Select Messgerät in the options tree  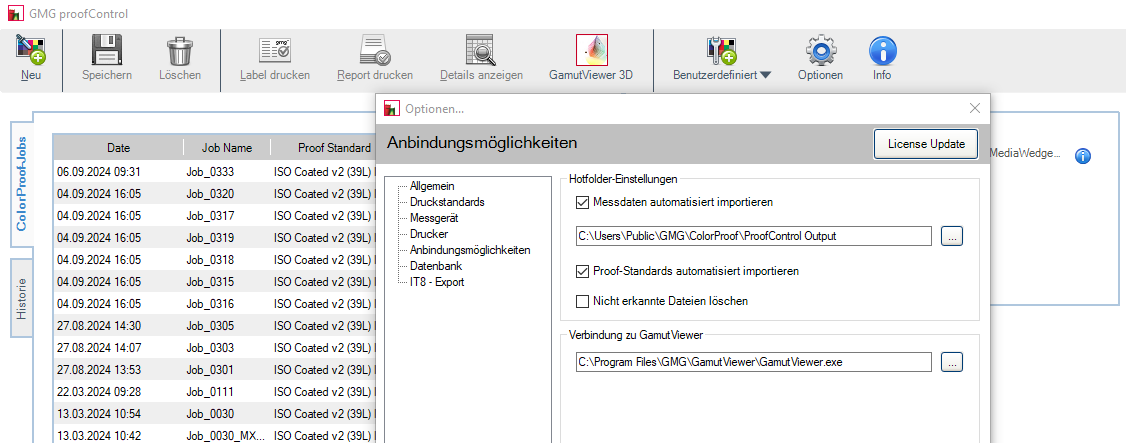(x=434, y=218)
